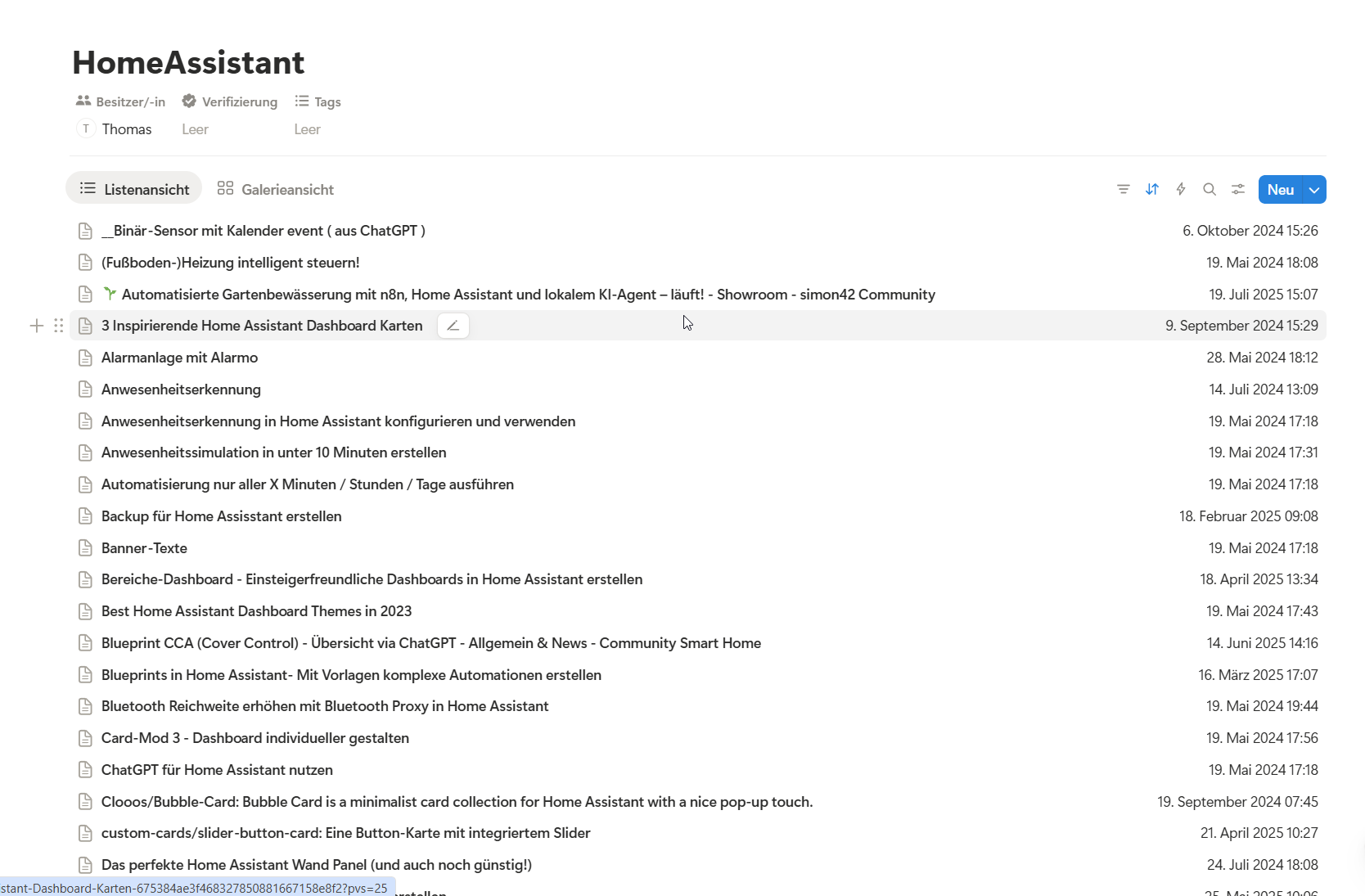Click the page icon beside Anwesenheitserkennung
Screen dimensions: 1365x896
[85, 389]
